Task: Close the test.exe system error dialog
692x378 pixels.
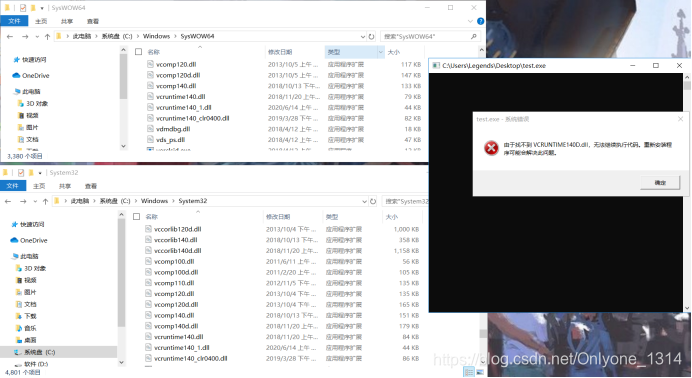Action: pyautogui.click(x=680, y=119)
